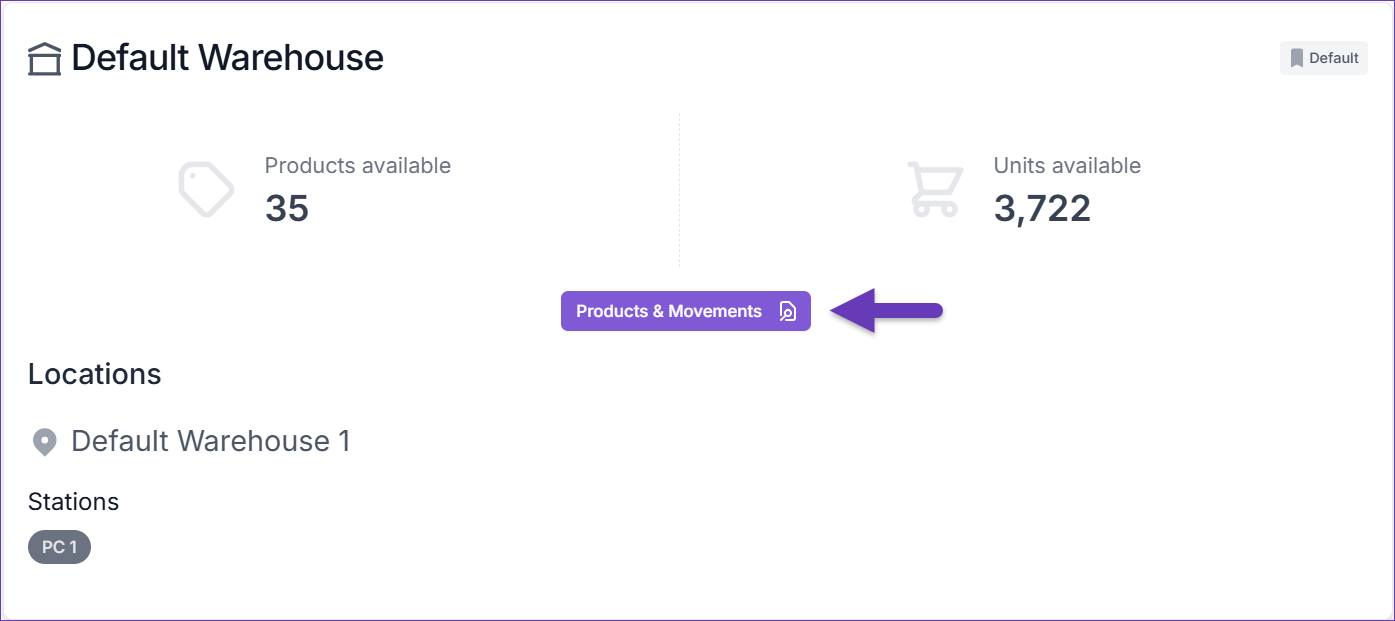The height and width of the screenshot is (621, 1395).
Task: Click the Products & Movements button text
Action: (669, 311)
